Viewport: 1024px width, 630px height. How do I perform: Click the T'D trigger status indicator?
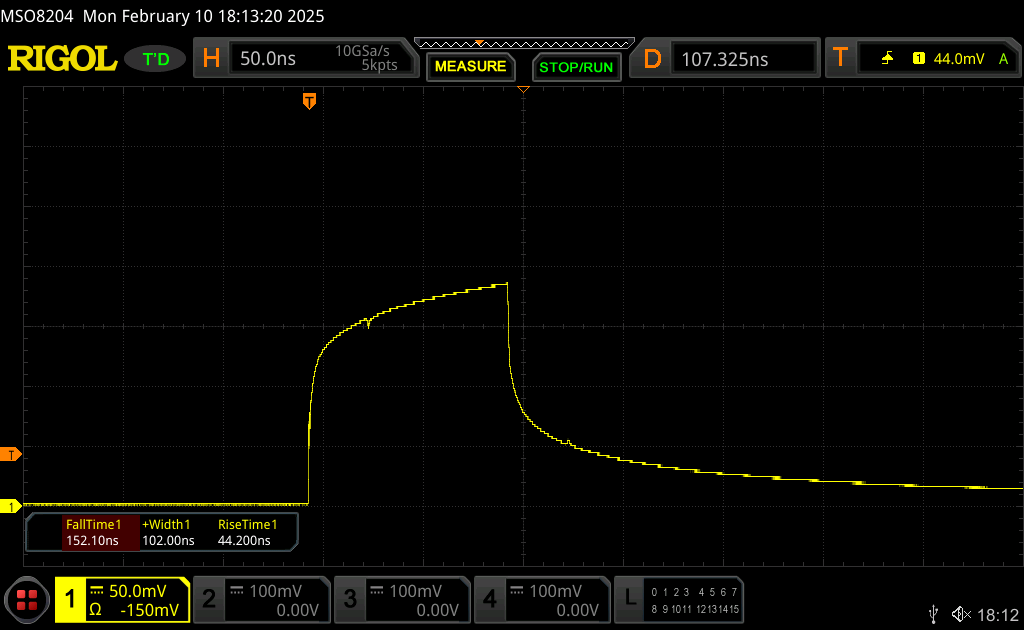[x=156, y=59]
